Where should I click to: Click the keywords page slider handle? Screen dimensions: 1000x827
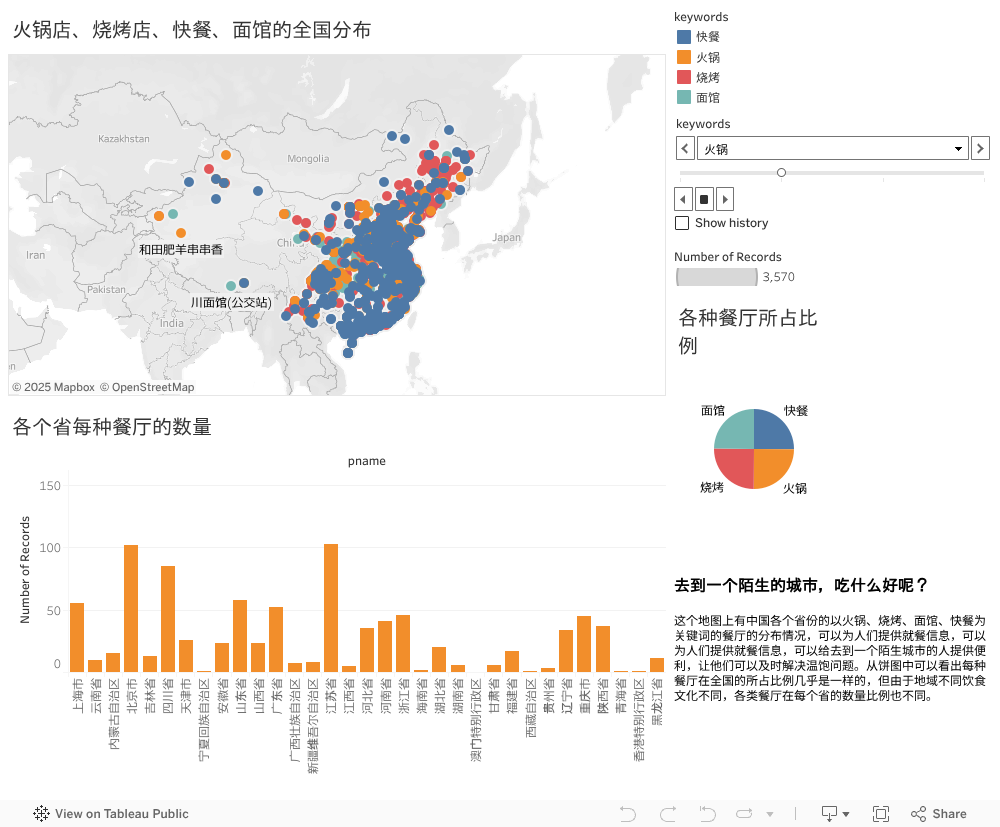781,172
